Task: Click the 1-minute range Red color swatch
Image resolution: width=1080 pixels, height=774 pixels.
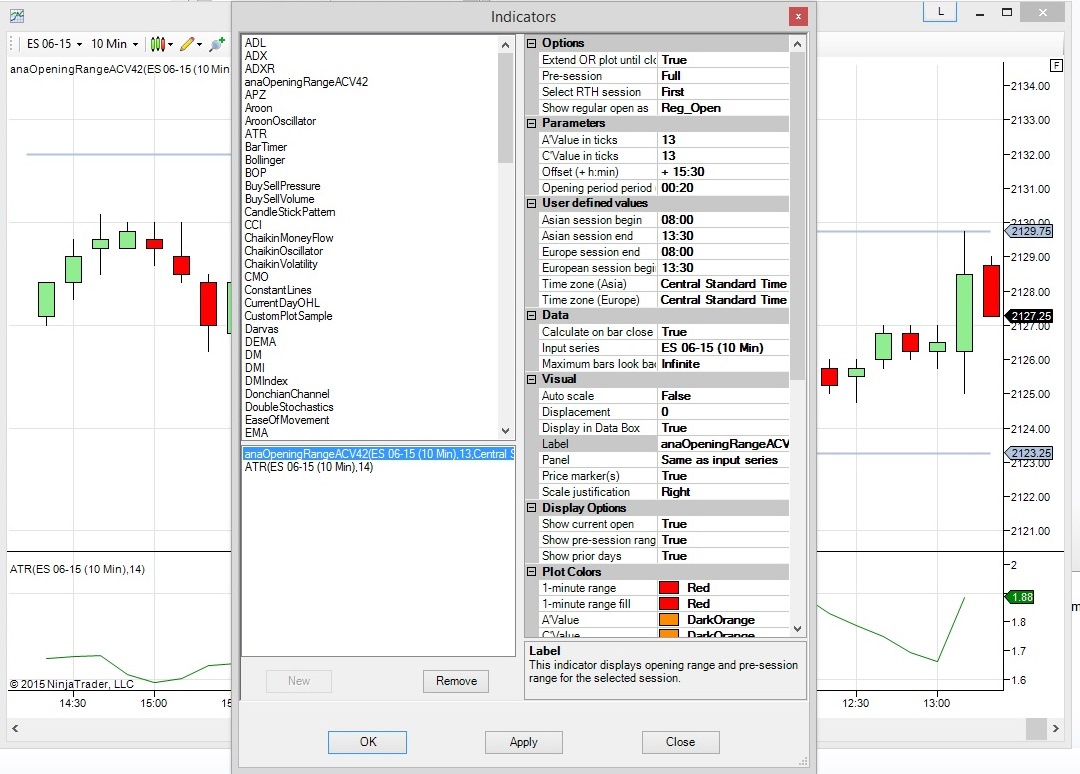Action: 669,588
